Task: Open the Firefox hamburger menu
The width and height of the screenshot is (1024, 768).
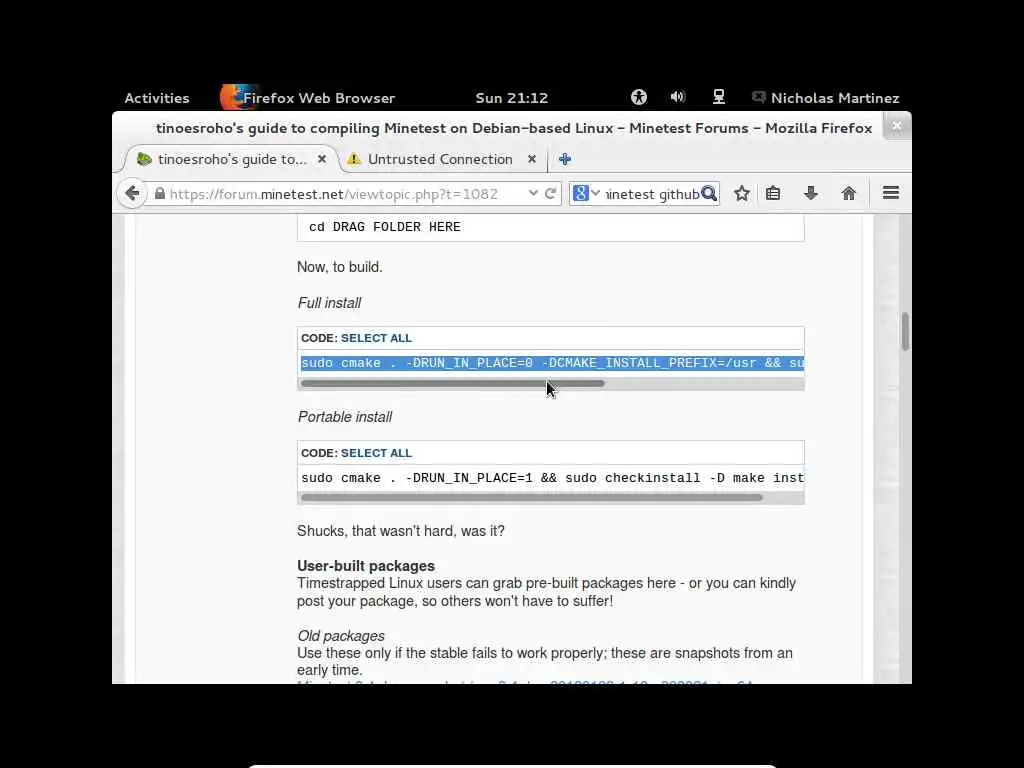Action: (891, 193)
